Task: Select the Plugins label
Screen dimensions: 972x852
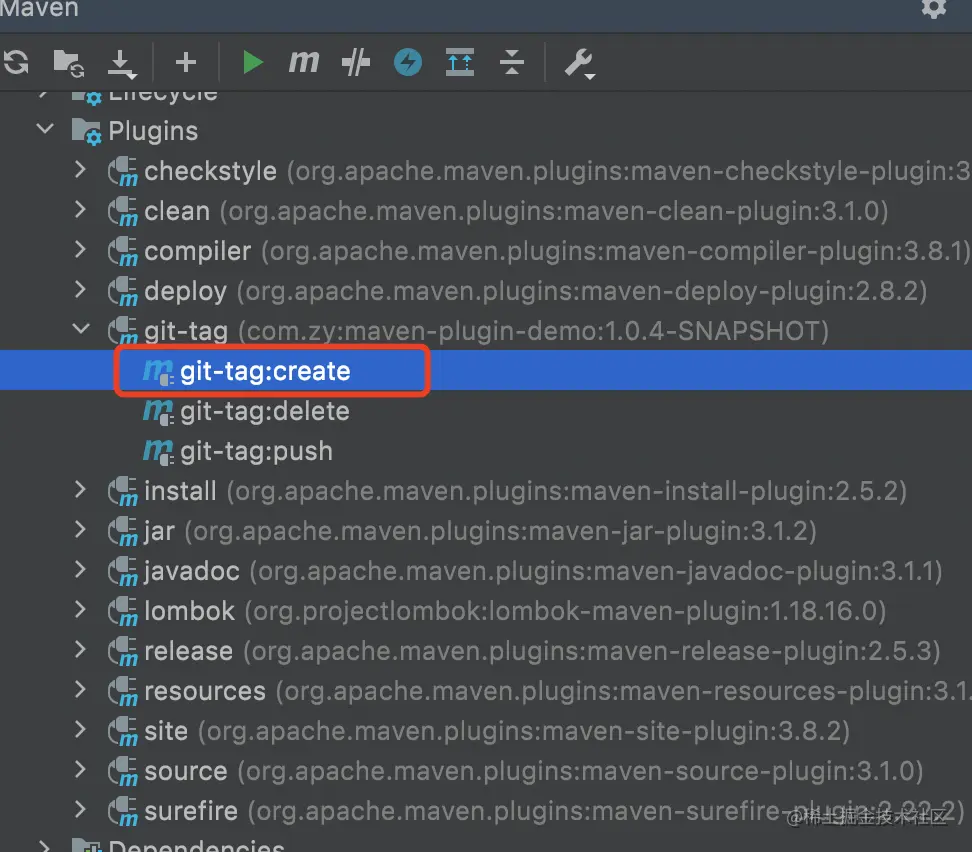Action: pos(153,131)
